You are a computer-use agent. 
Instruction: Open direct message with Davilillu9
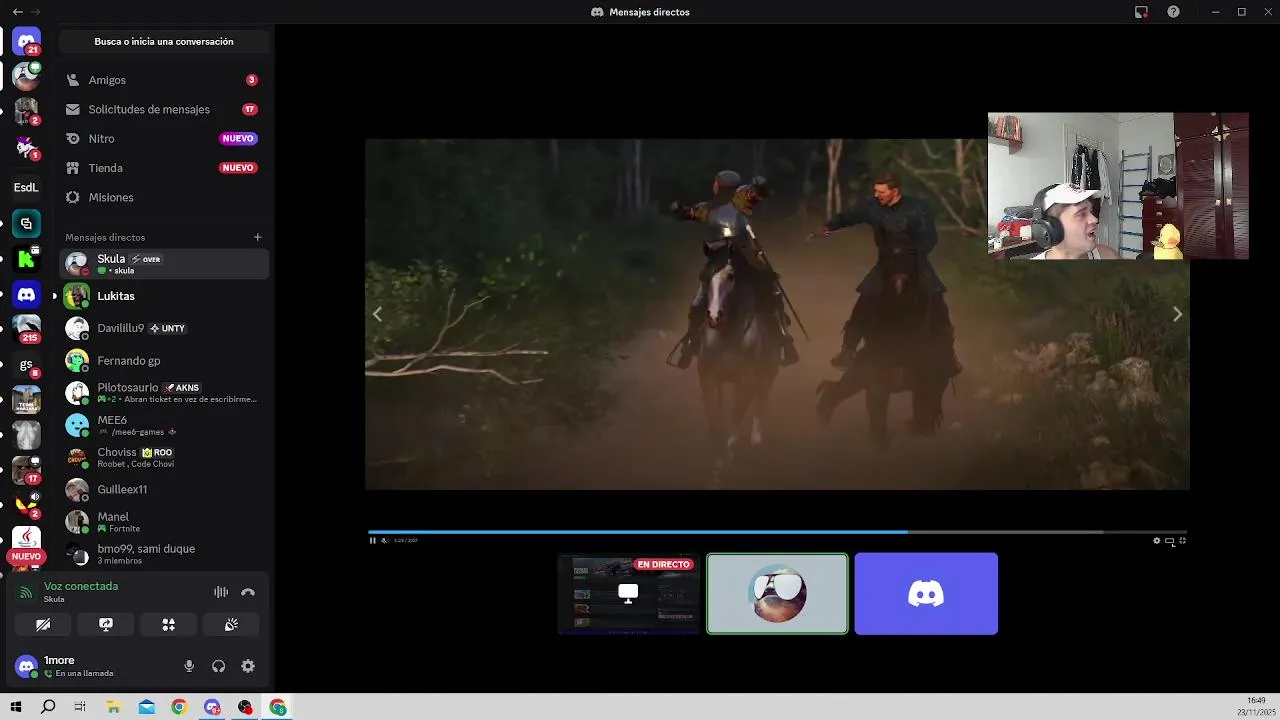pos(163,328)
